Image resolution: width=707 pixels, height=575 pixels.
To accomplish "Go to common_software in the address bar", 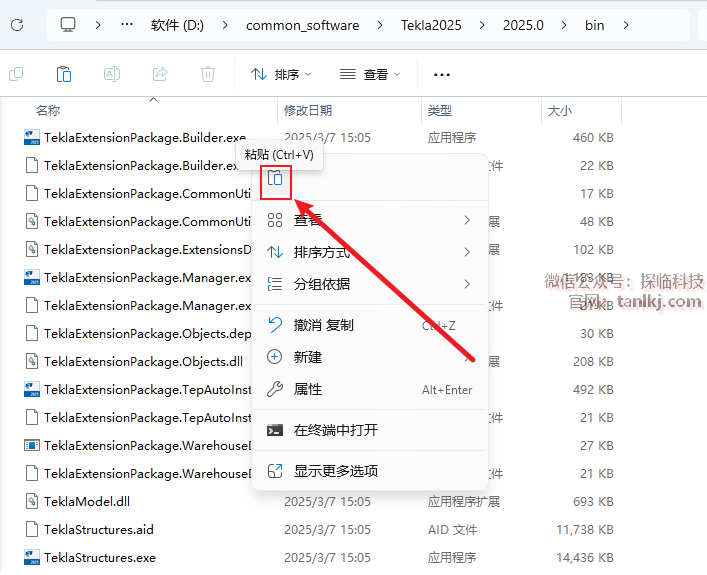I will pyautogui.click(x=303, y=25).
